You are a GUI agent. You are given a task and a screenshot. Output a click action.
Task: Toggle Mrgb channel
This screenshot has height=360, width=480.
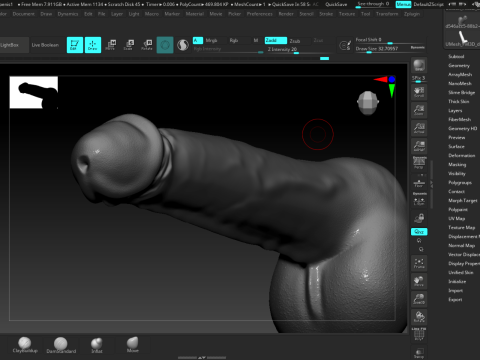211,40
